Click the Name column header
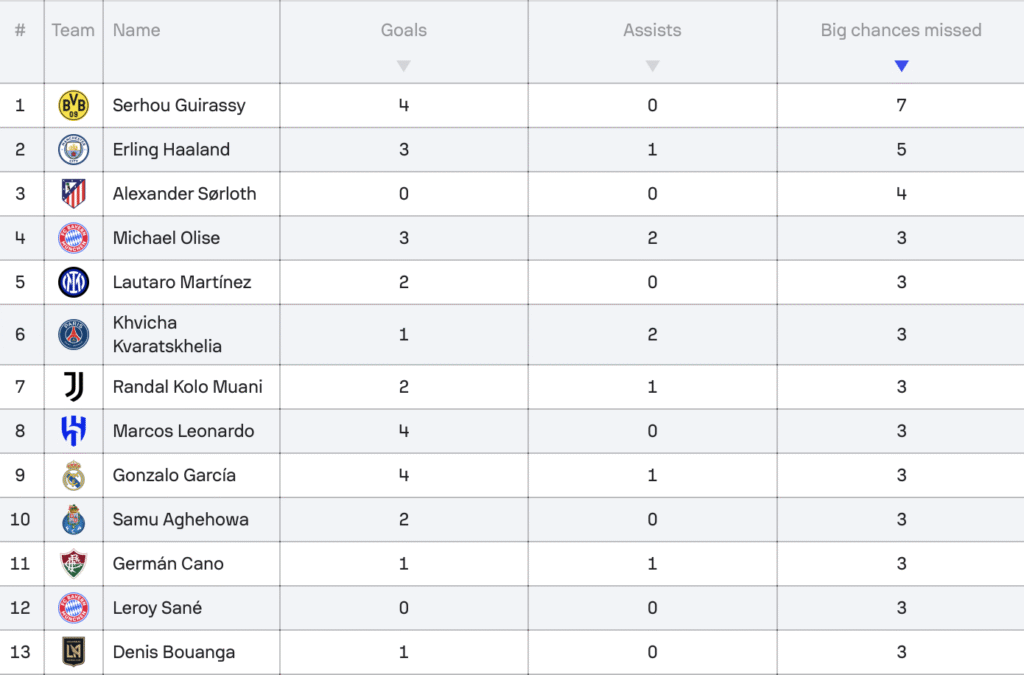 (x=136, y=30)
